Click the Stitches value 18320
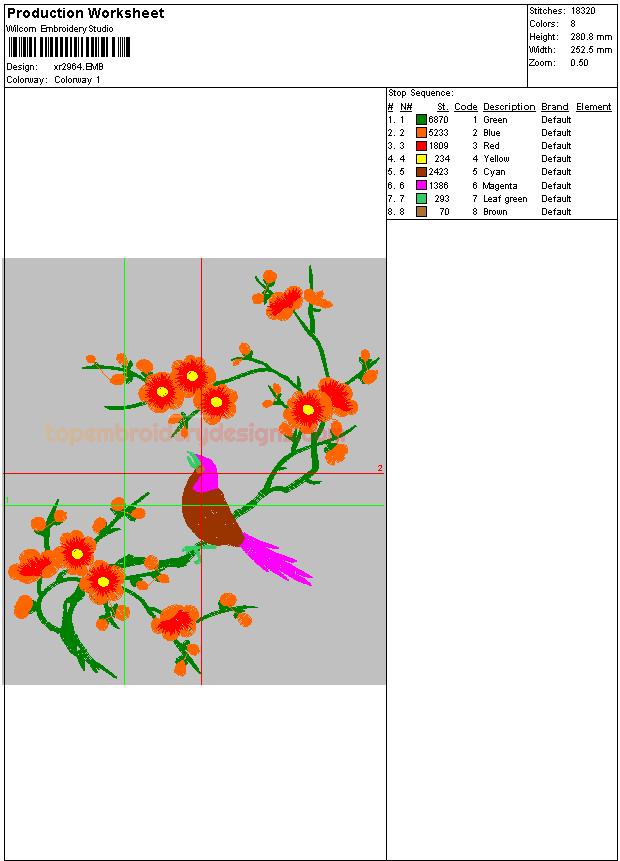 (x=583, y=10)
